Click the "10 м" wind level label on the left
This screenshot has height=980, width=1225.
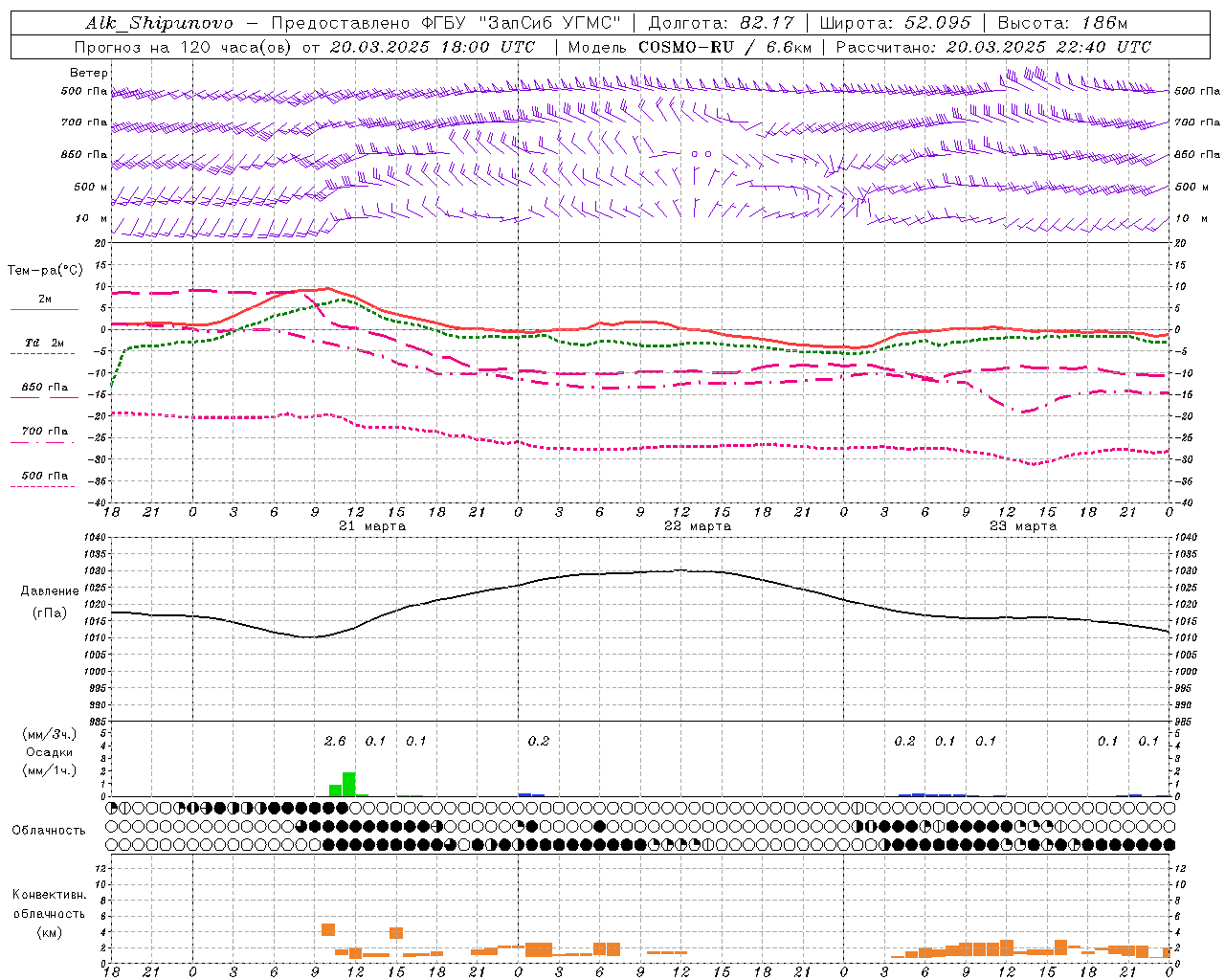point(92,219)
